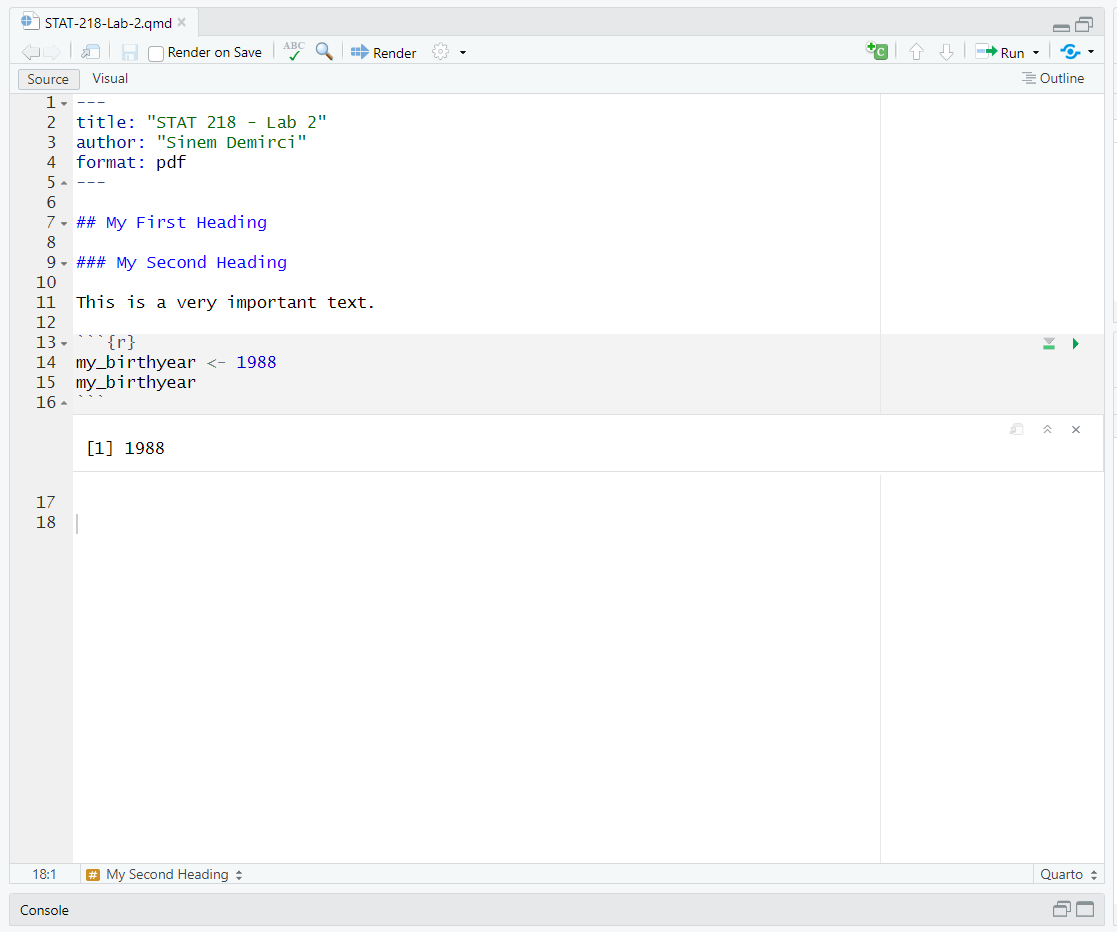Viewport: 1117px width, 932px height.
Task: Show document in new window icon
Action: click(x=91, y=52)
